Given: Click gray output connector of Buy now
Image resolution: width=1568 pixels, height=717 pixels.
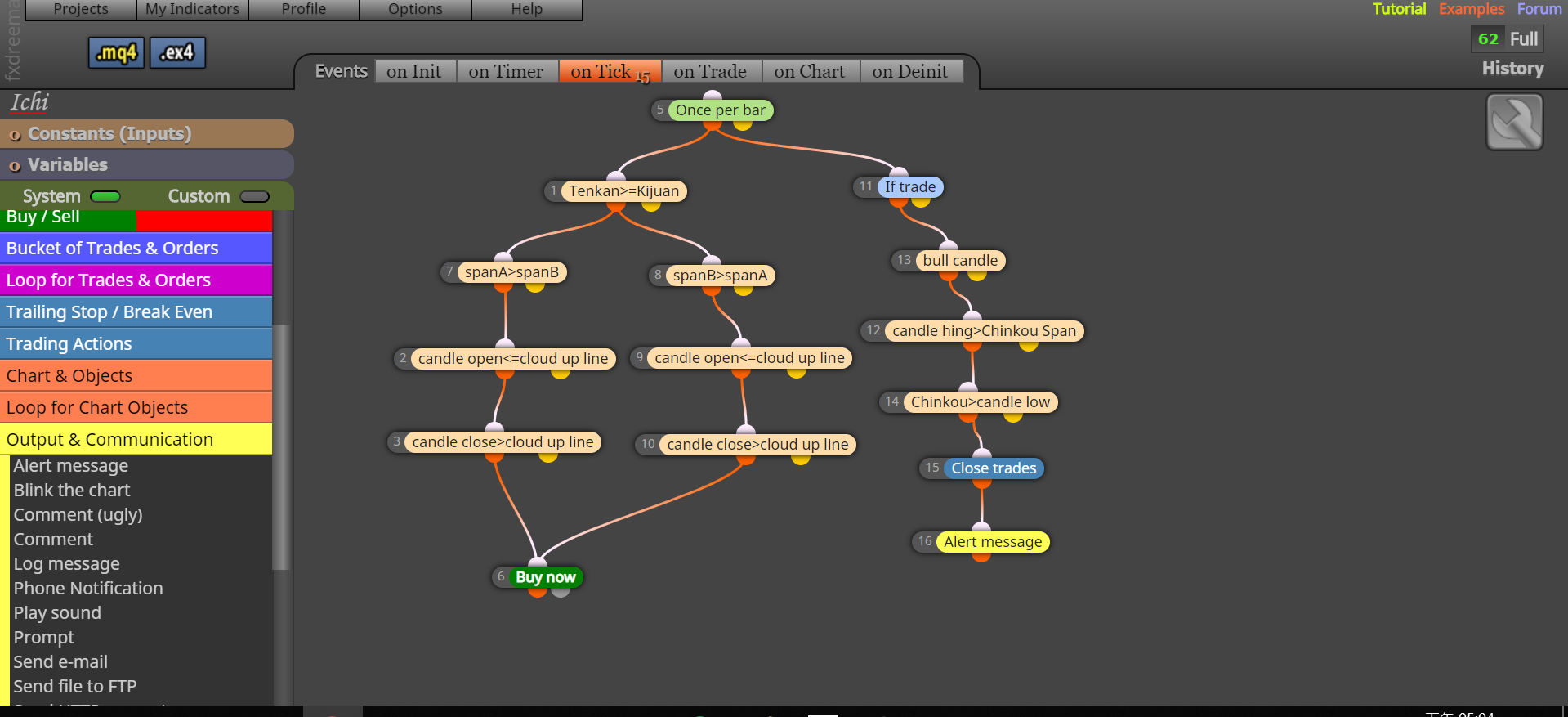Looking at the screenshot, I should click(561, 591).
